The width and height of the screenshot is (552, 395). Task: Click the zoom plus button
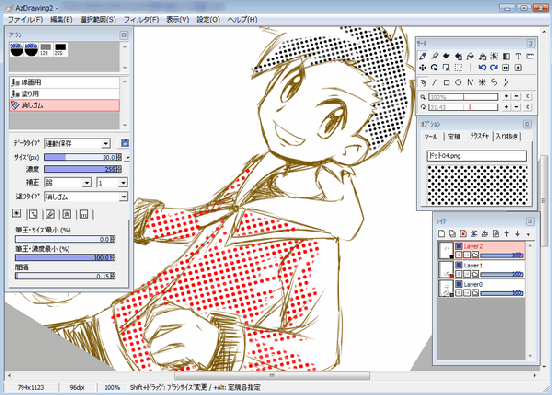506,96
